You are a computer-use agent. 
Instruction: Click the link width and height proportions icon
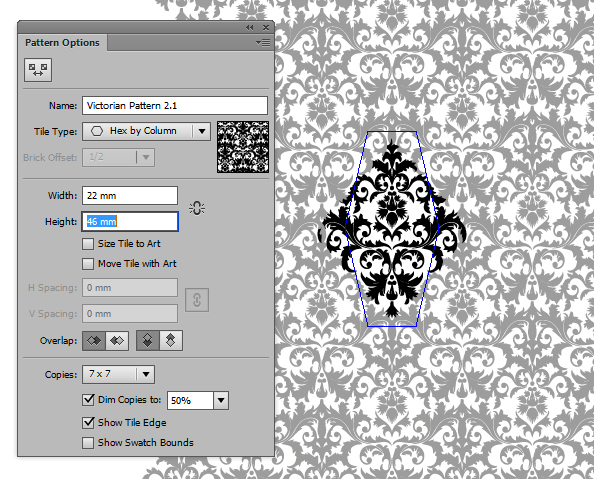(x=197, y=208)
